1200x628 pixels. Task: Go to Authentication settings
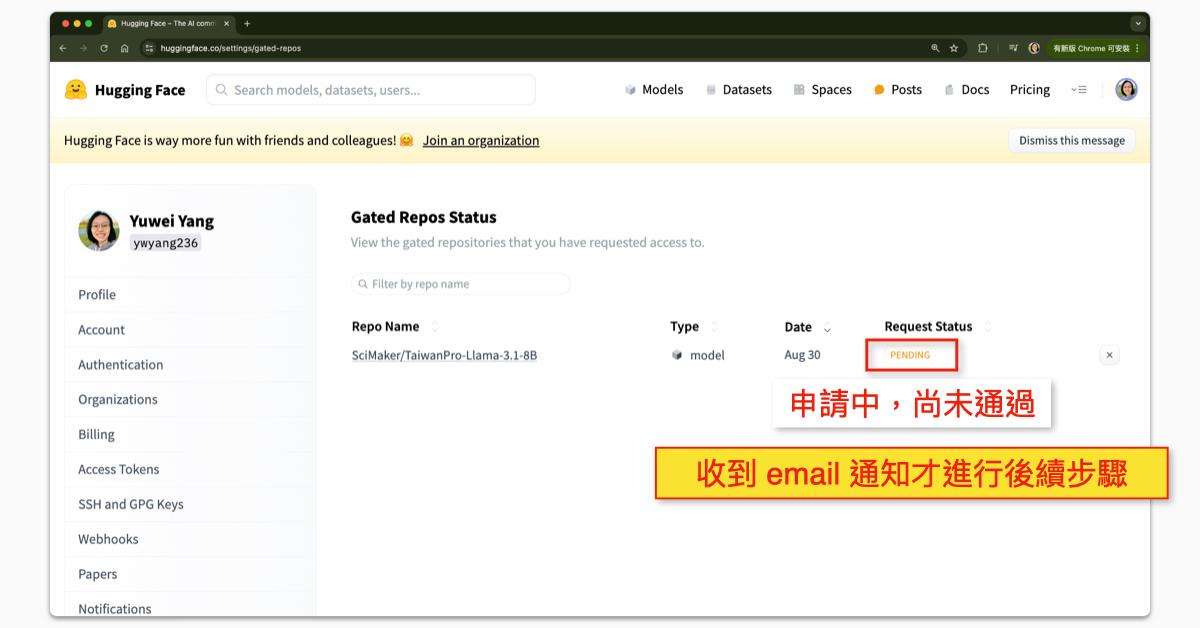pos(120,365)
